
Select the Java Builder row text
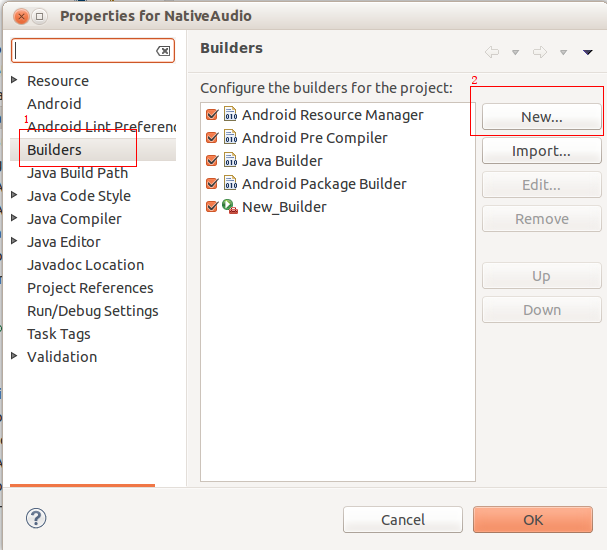(x=282, y=161)
